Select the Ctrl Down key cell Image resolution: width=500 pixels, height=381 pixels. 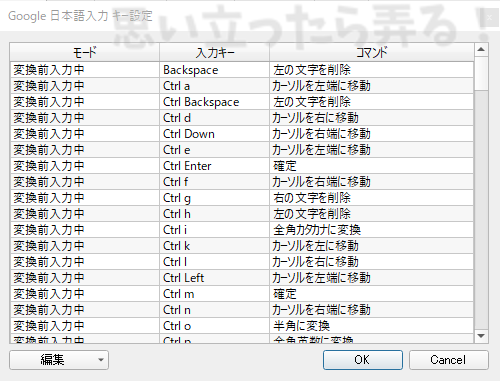[214, 134]
